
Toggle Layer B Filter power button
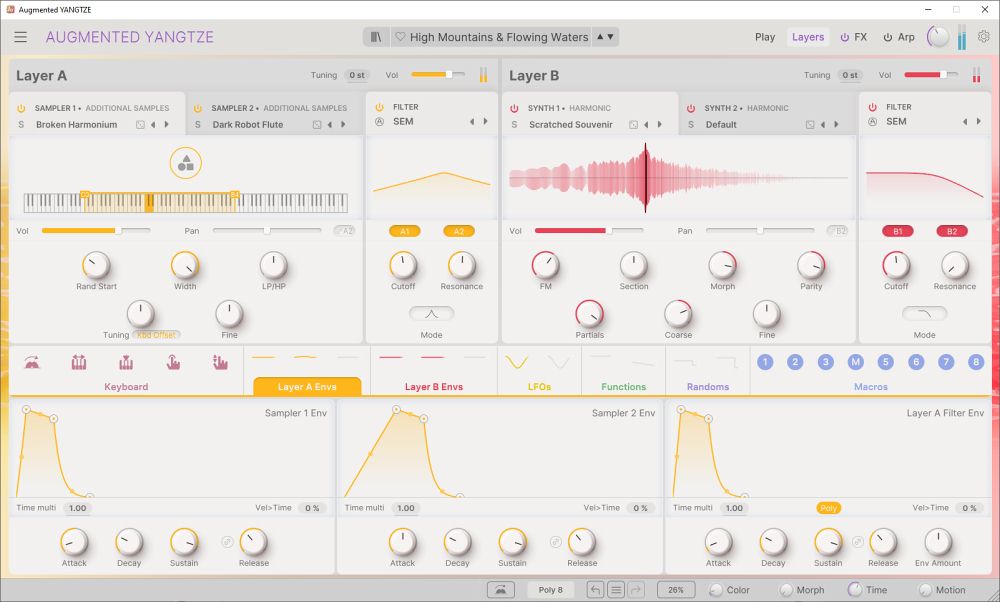click(872, 107)
